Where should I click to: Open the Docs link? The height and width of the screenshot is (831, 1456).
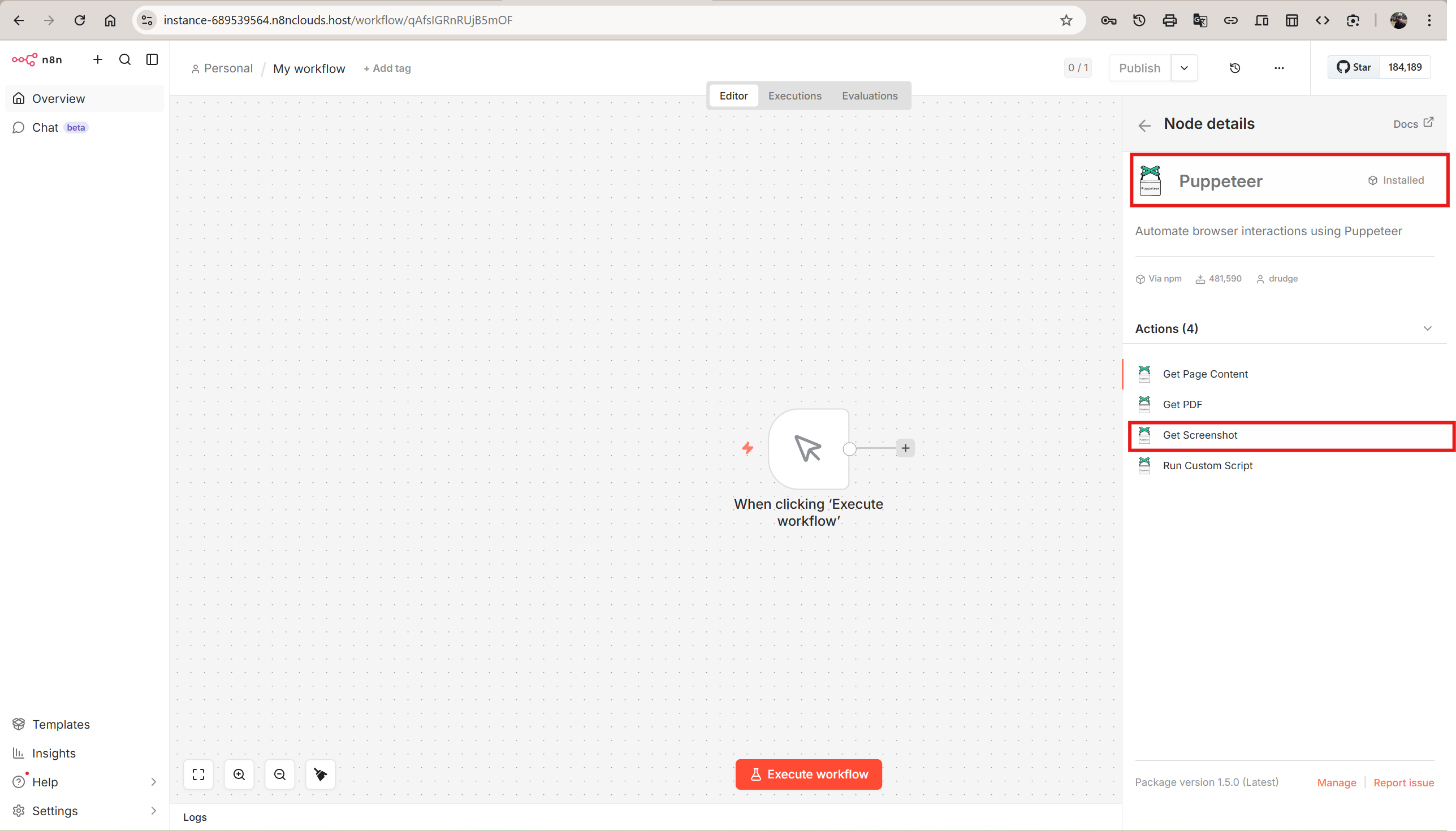pyautogui.click(x=1412, y=124)
